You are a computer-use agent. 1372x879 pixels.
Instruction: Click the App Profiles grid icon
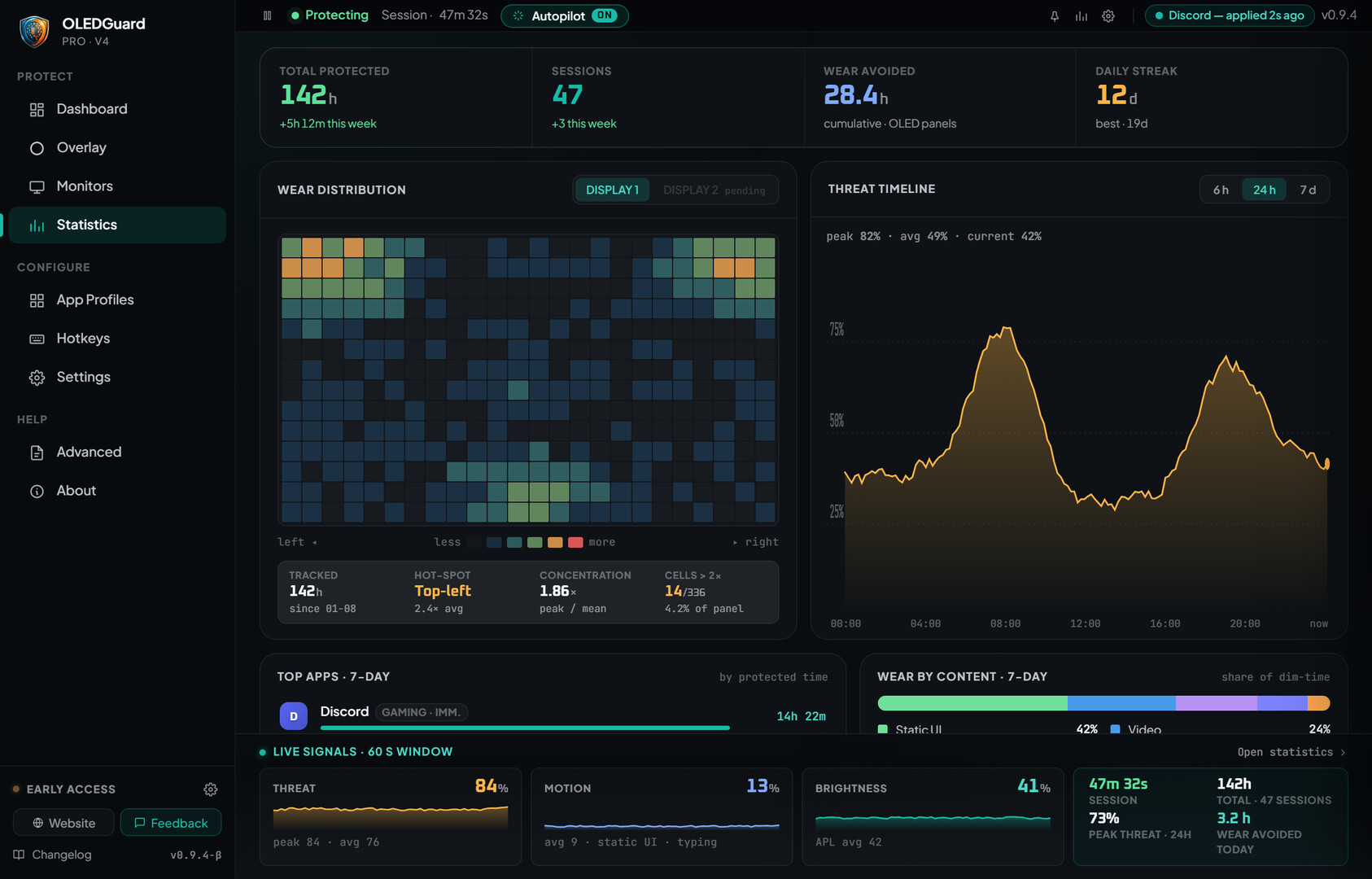pos(37,300)
